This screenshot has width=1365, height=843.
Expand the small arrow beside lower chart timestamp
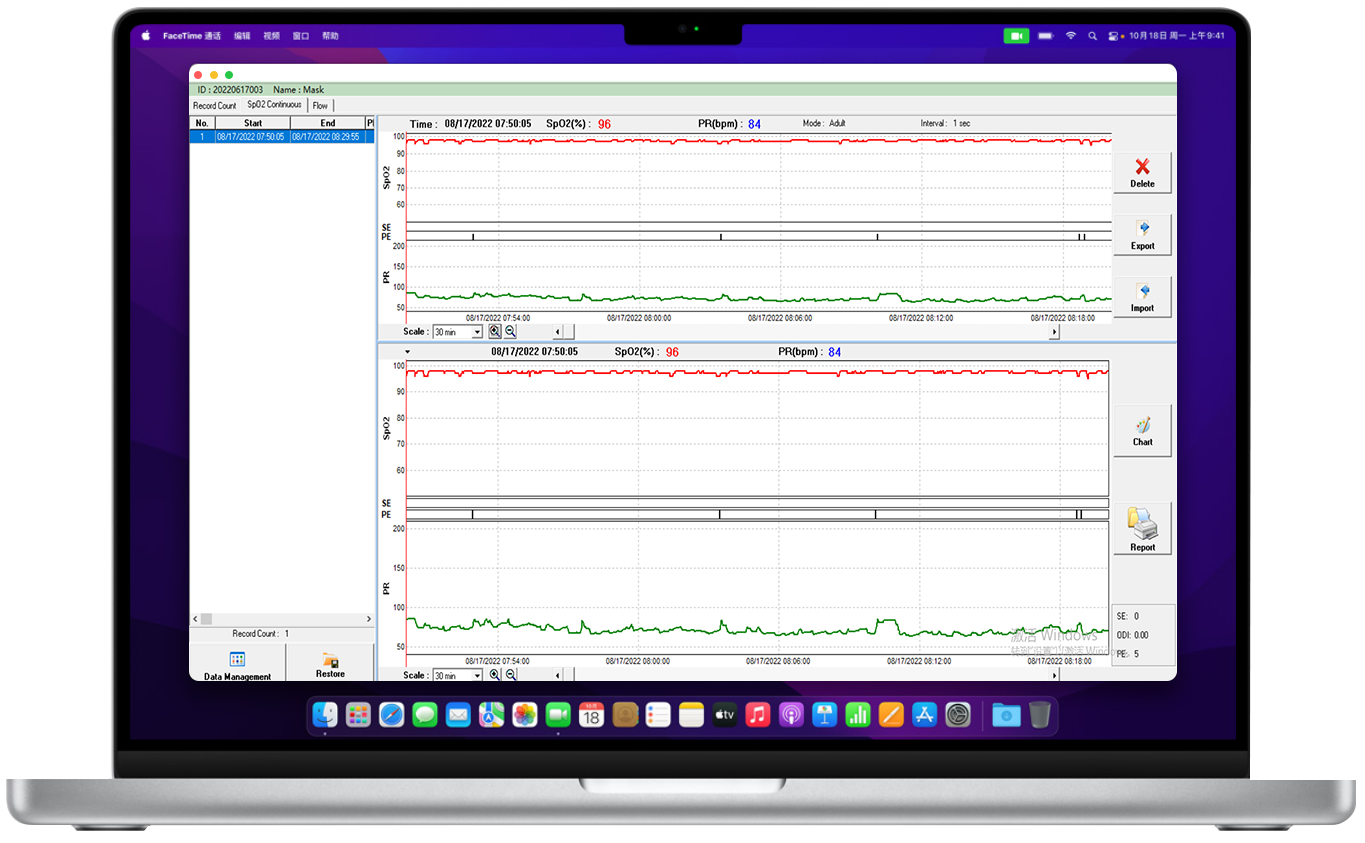pos(408,352)
